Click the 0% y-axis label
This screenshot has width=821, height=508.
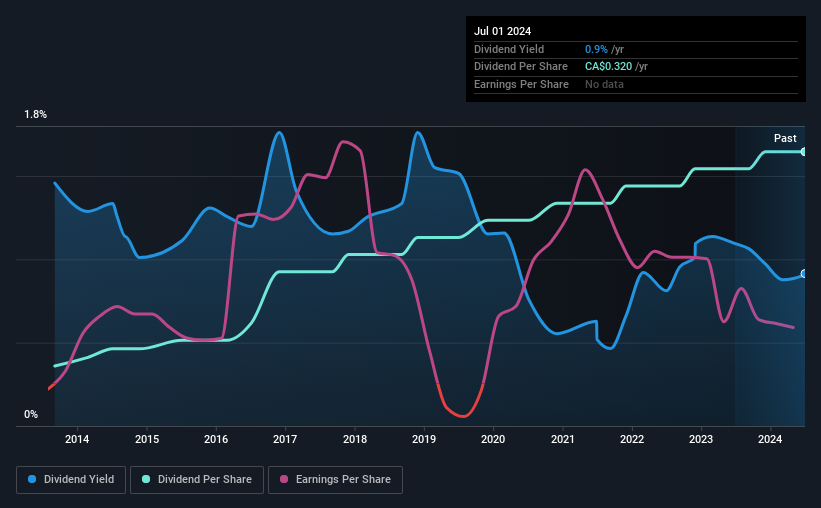point(31,414)
